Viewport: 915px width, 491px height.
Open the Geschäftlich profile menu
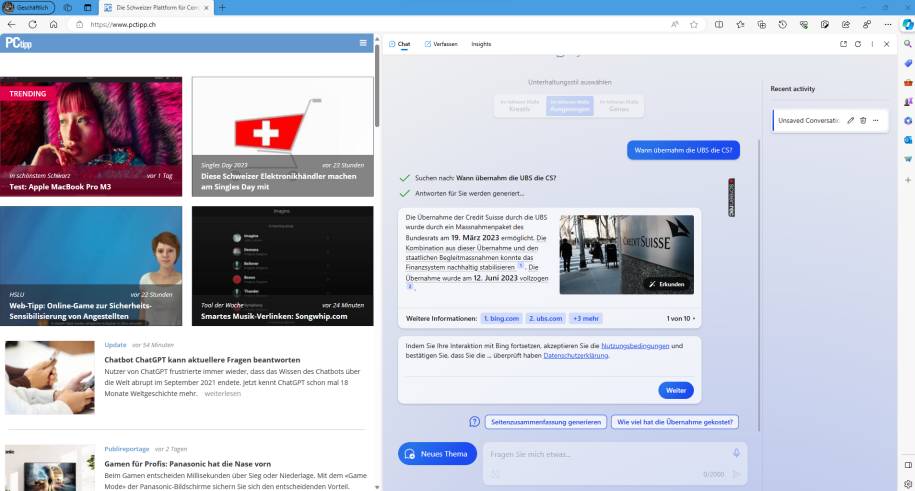[28, 8]
